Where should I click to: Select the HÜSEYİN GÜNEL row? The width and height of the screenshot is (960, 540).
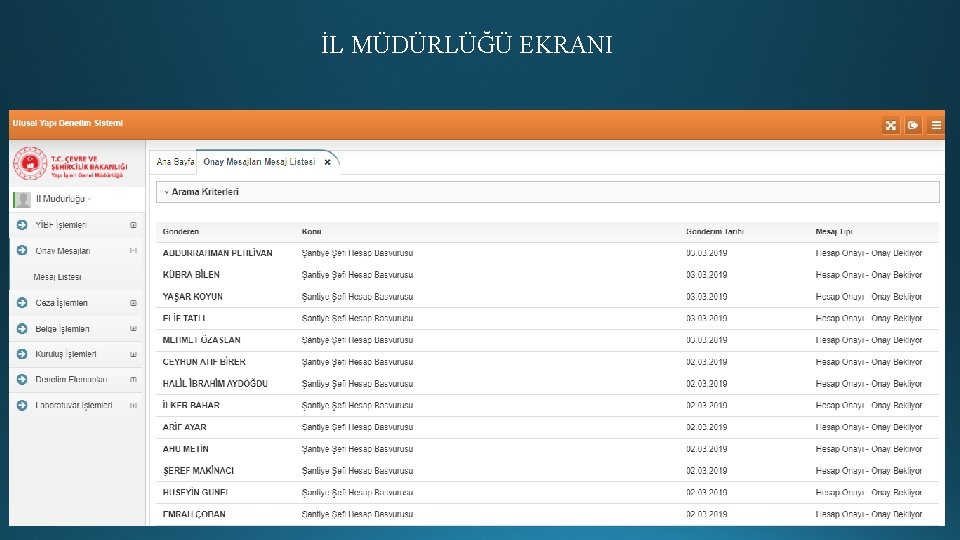(547, 492)
